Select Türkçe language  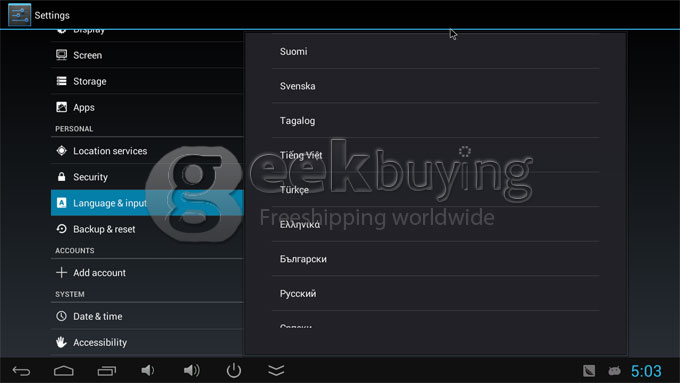436,190
